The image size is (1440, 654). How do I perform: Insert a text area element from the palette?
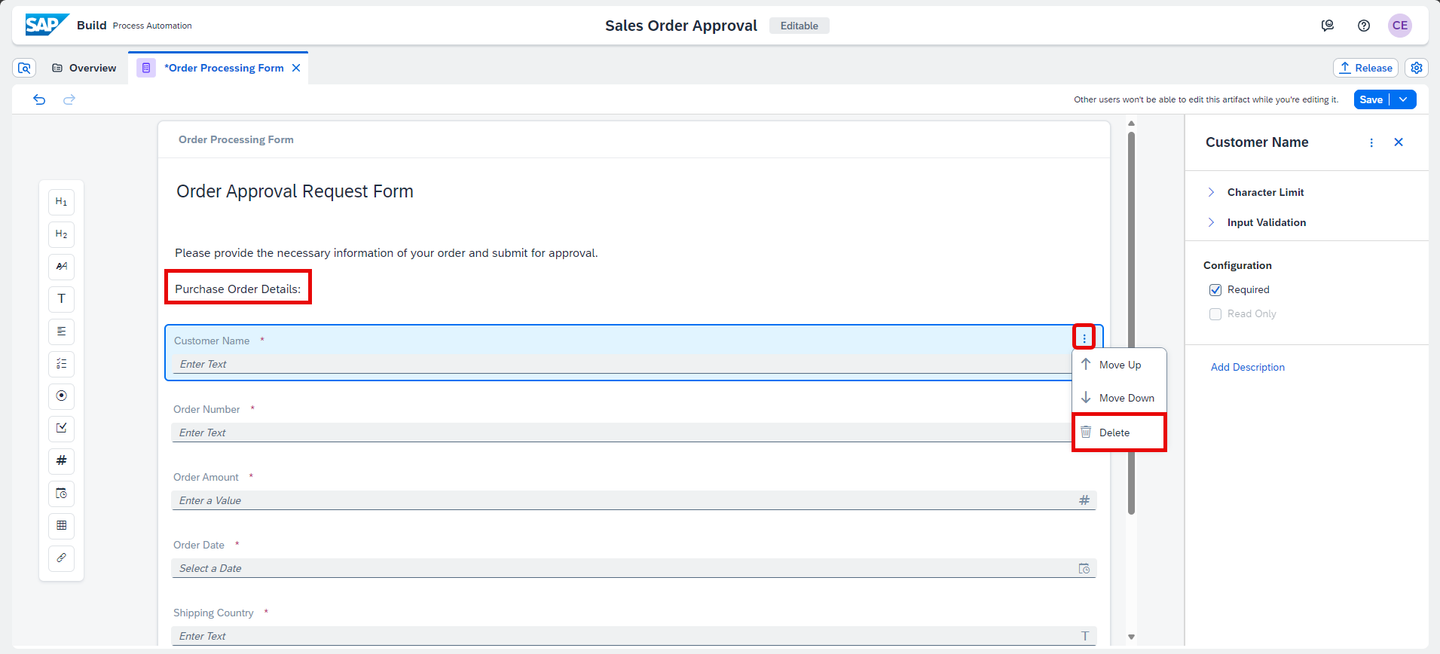(61, 331)
